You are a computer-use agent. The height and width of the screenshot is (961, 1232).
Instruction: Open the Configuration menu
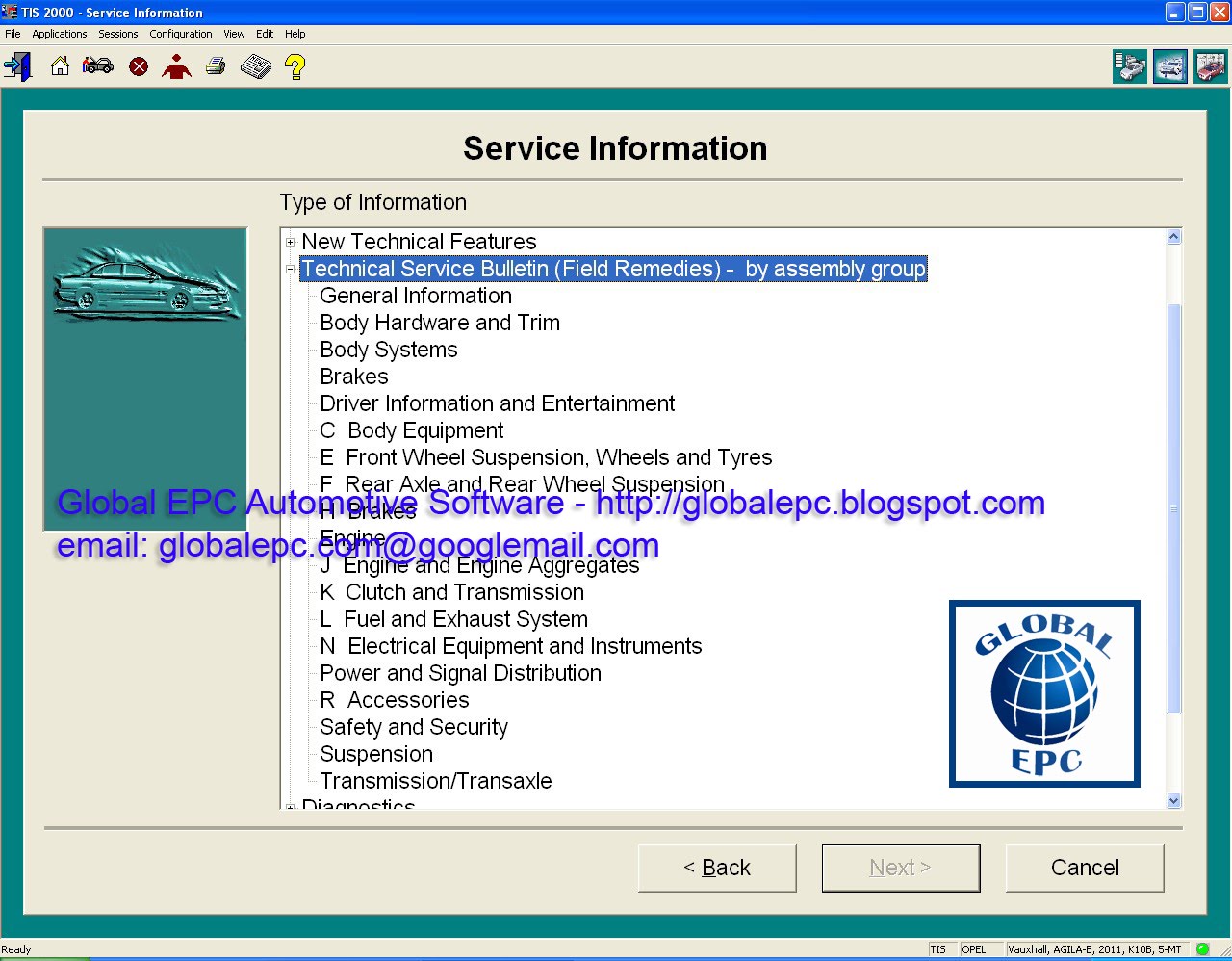pyautogui.click(x=181, y=34)
